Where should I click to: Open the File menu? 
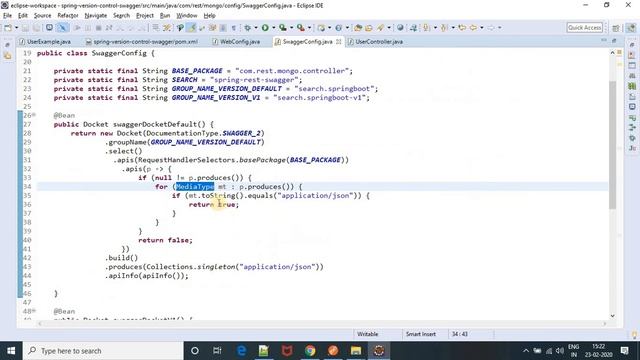pyautogui.click(x=7, y=16)
